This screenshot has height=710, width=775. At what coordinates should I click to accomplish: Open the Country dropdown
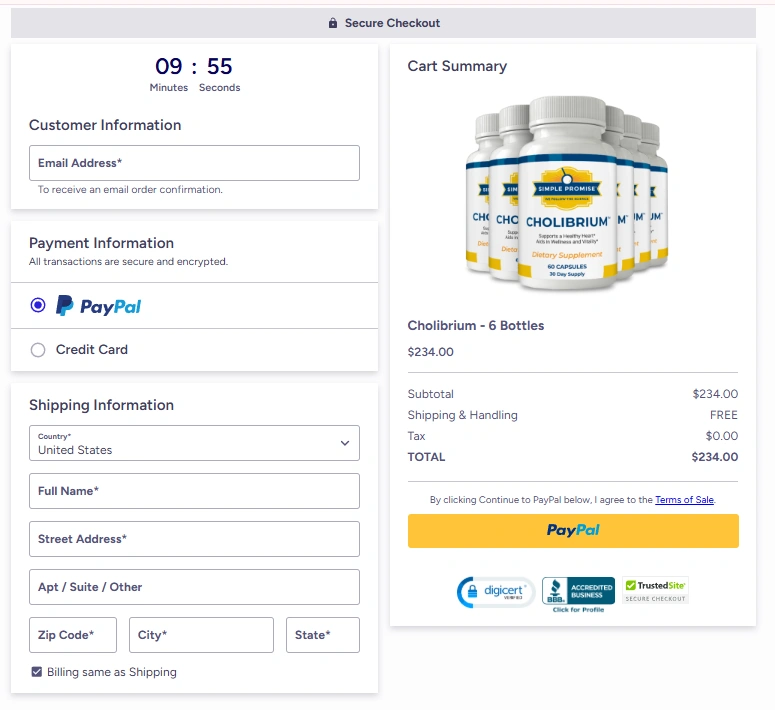pyautogui.click(x=194, y=443)
